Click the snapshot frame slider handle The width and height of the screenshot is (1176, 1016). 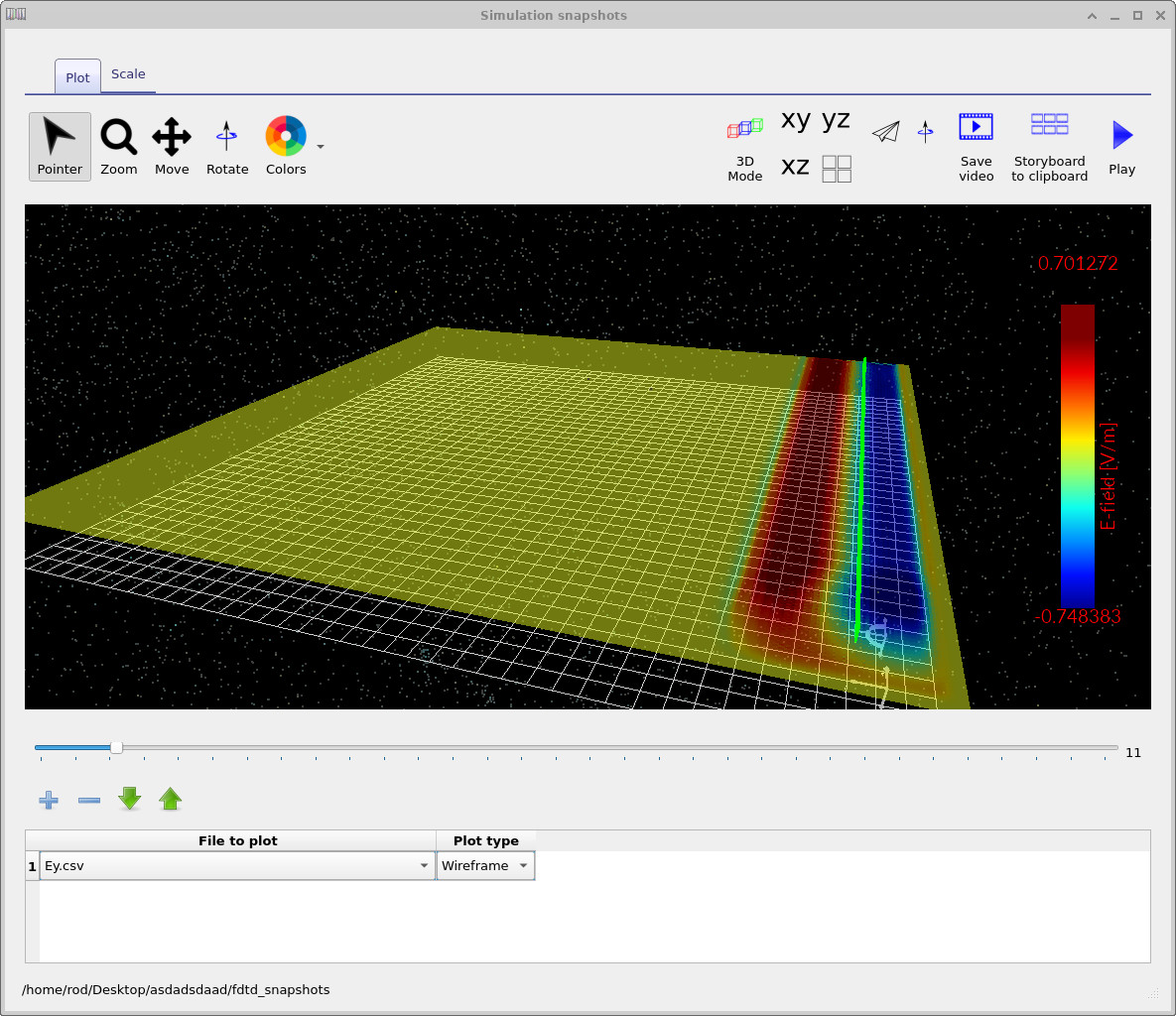tap(116, 747)
